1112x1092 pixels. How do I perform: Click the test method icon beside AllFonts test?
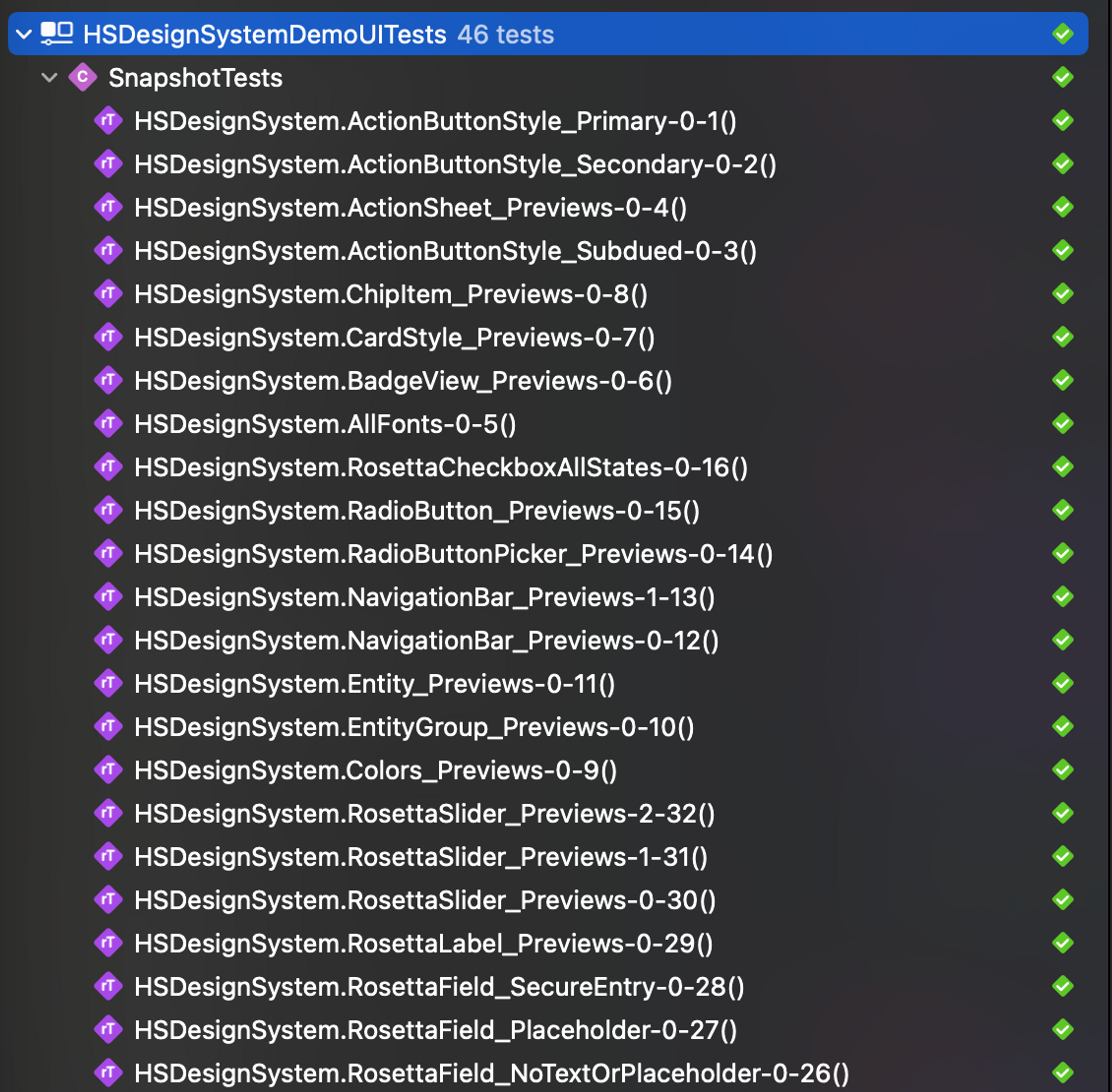[x=109, y=424]
